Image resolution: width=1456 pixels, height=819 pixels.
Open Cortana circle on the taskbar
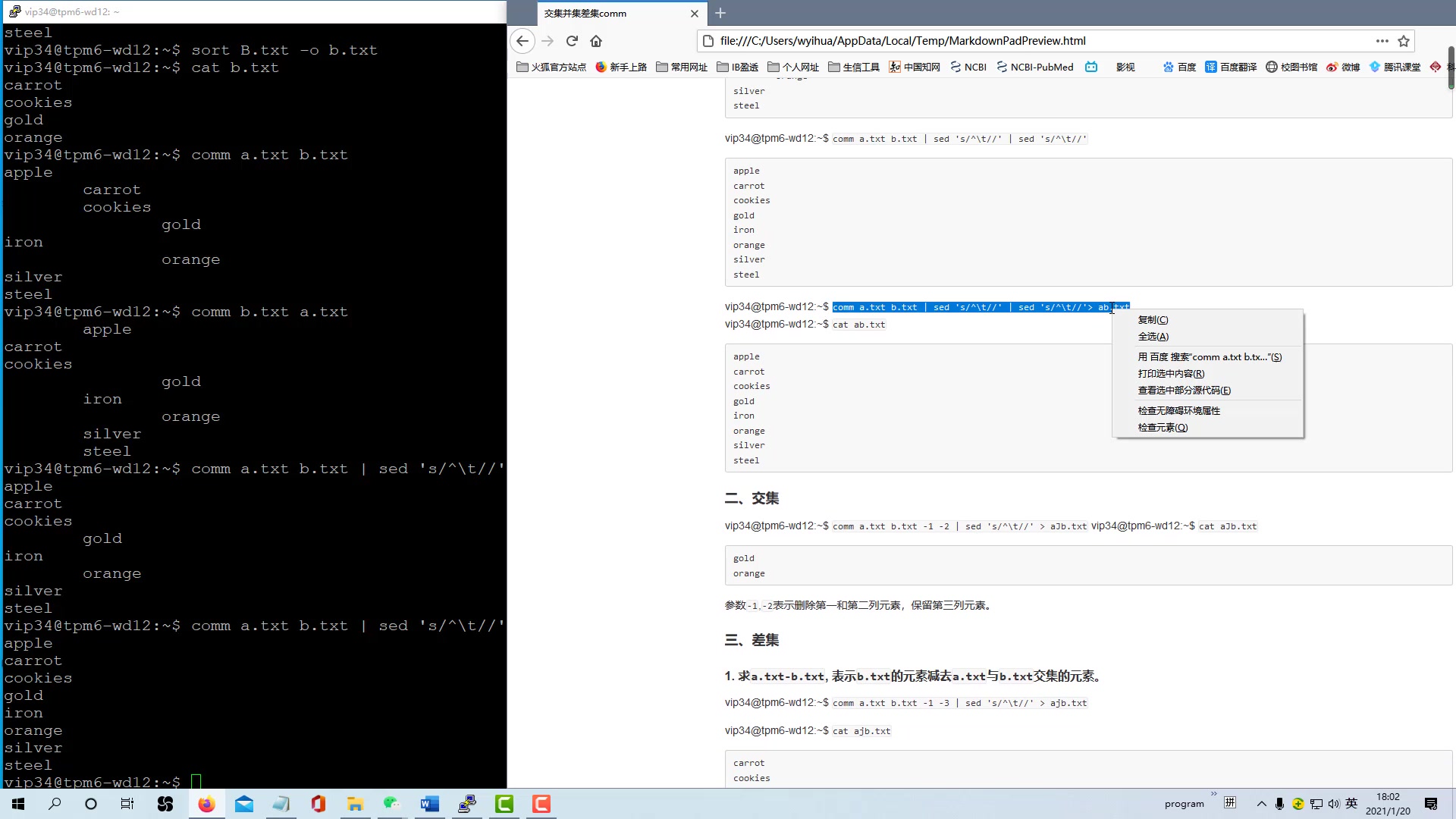click(x=91, y=804)
